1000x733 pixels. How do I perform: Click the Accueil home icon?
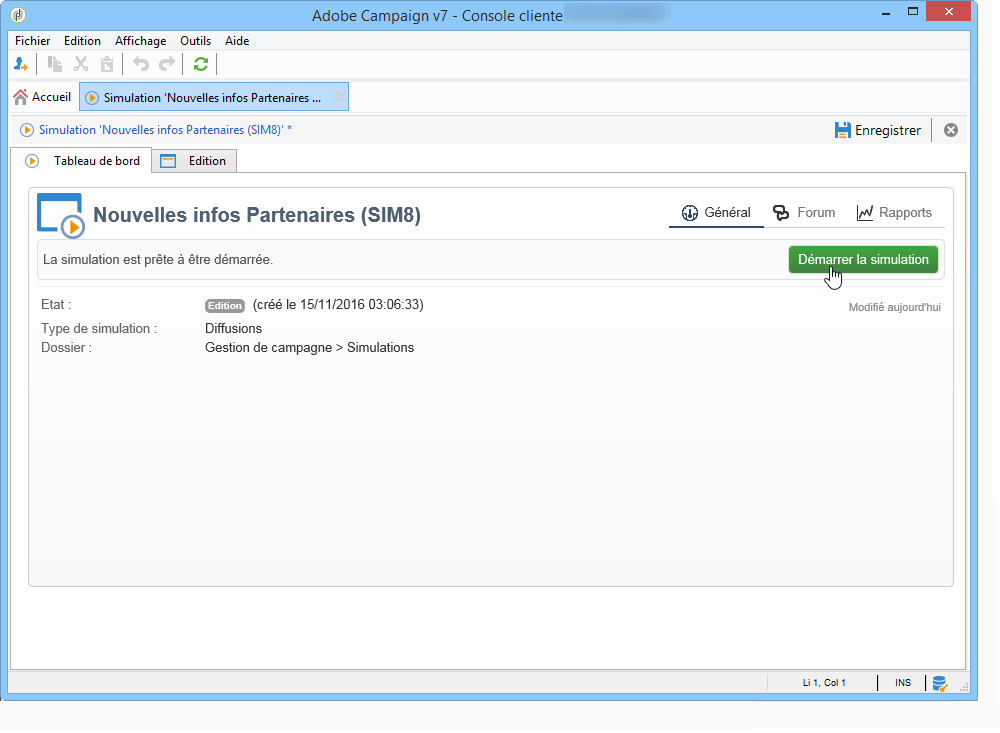20,97
